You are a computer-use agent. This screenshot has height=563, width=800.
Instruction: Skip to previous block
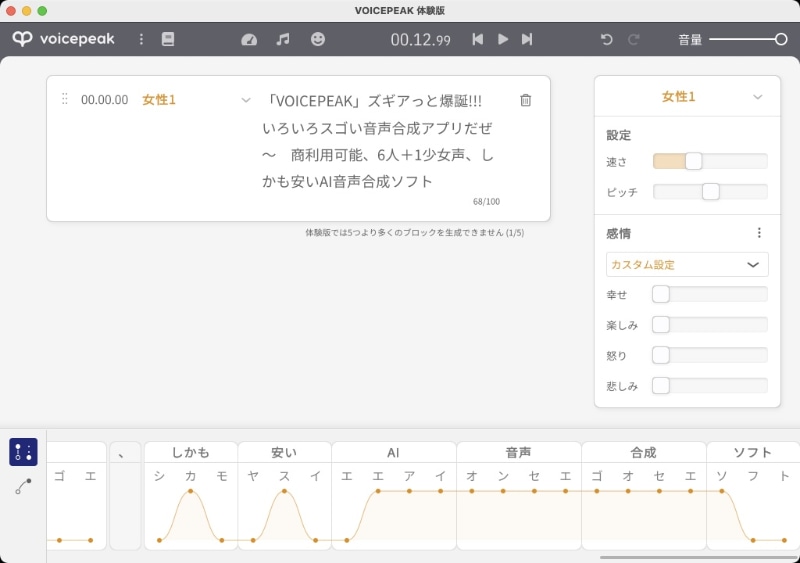point(478,39)
